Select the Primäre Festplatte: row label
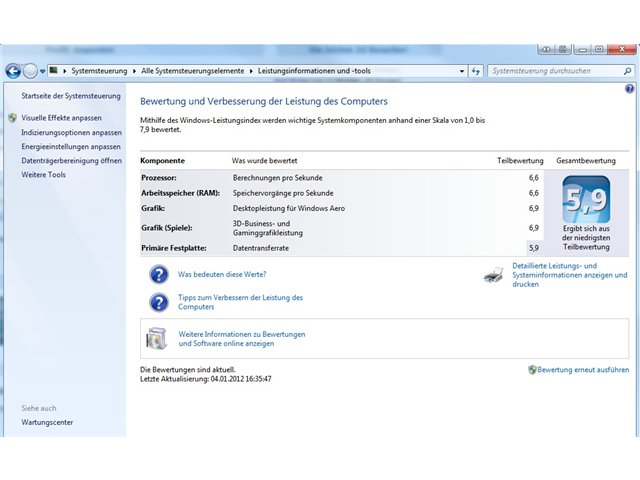The width and height of the screenshot is (640, 480). pos(174,248)
